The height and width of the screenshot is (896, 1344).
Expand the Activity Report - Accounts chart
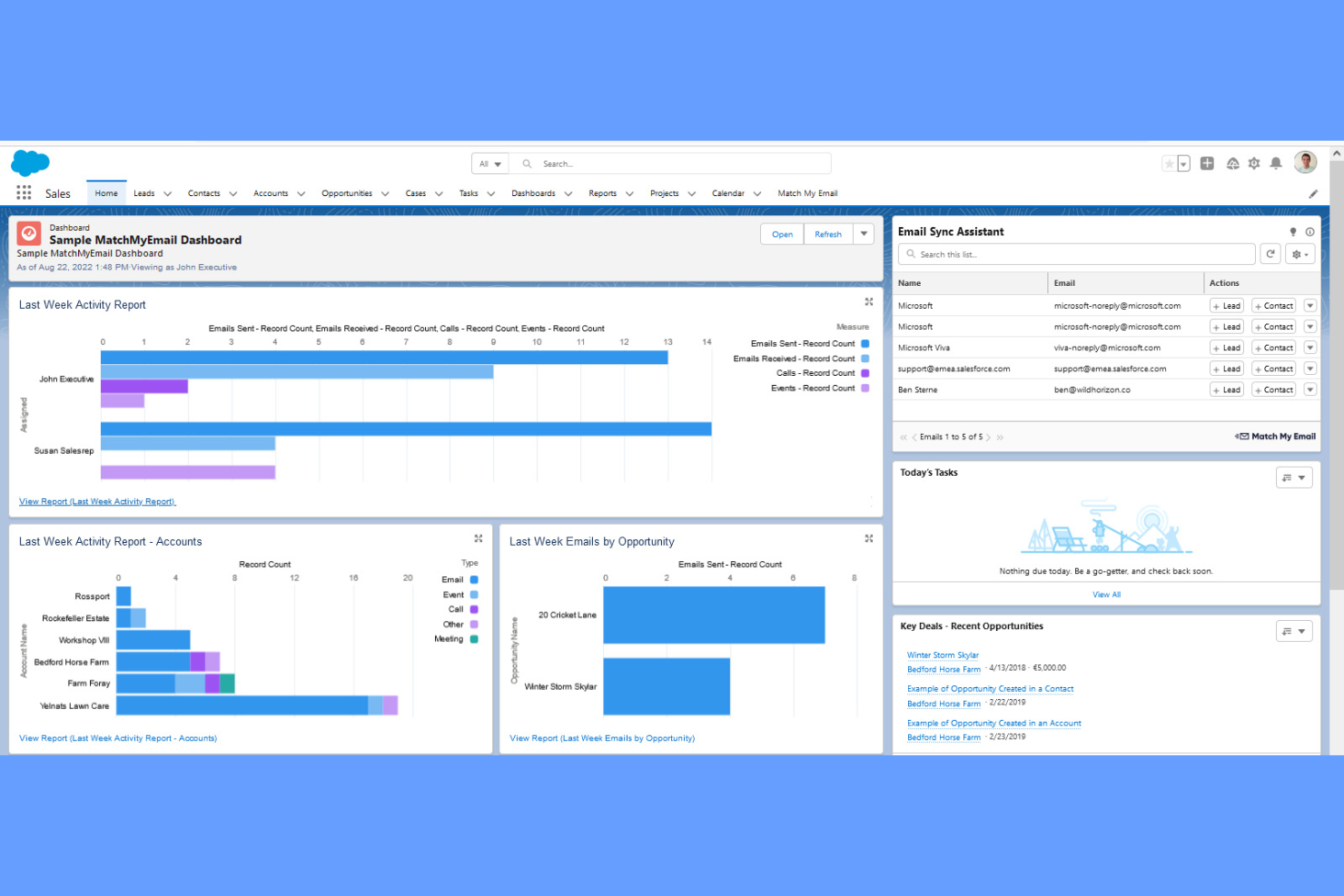point(479,538)
